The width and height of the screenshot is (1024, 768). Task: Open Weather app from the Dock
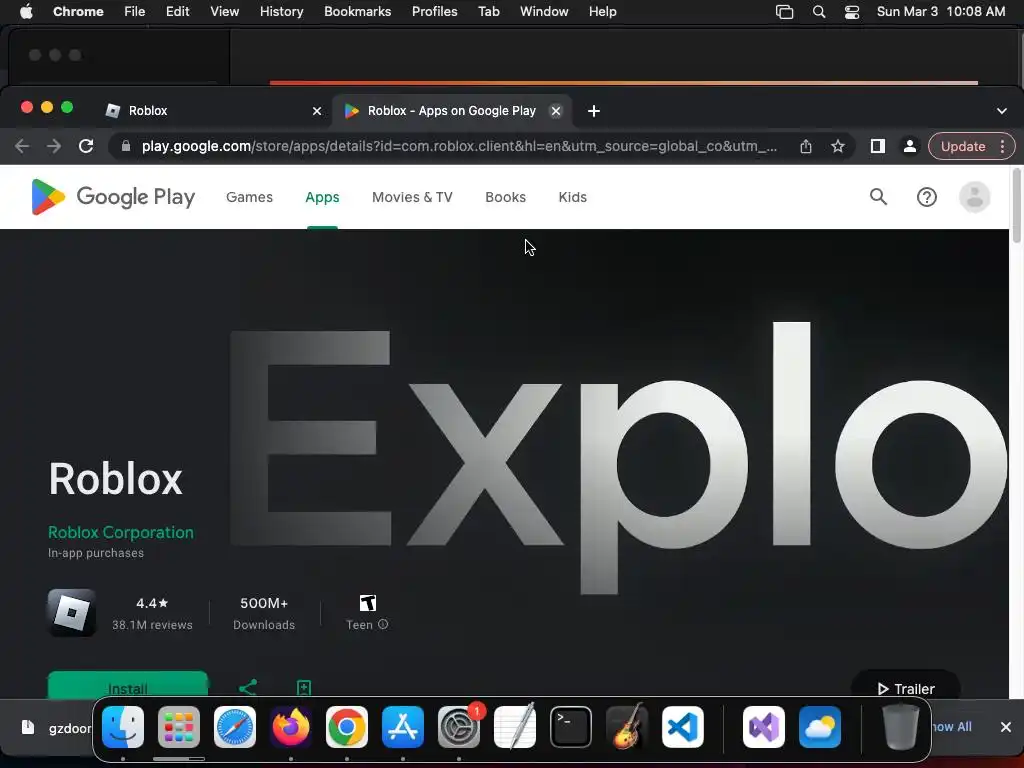point(820,727)
